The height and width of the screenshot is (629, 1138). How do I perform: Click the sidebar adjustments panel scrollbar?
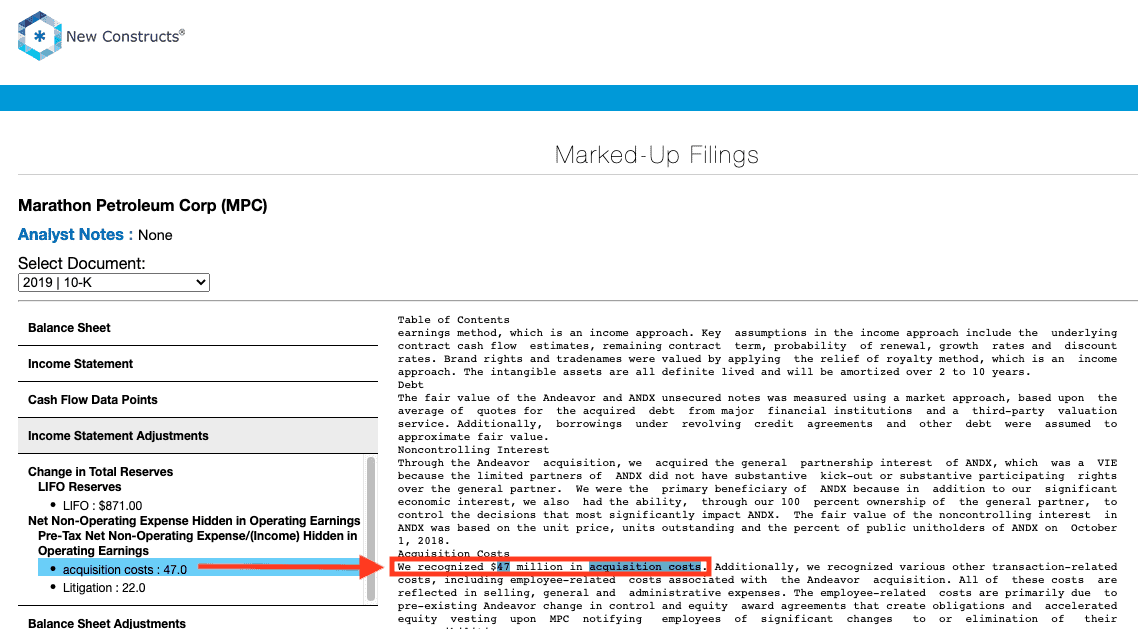pos(371,528)
